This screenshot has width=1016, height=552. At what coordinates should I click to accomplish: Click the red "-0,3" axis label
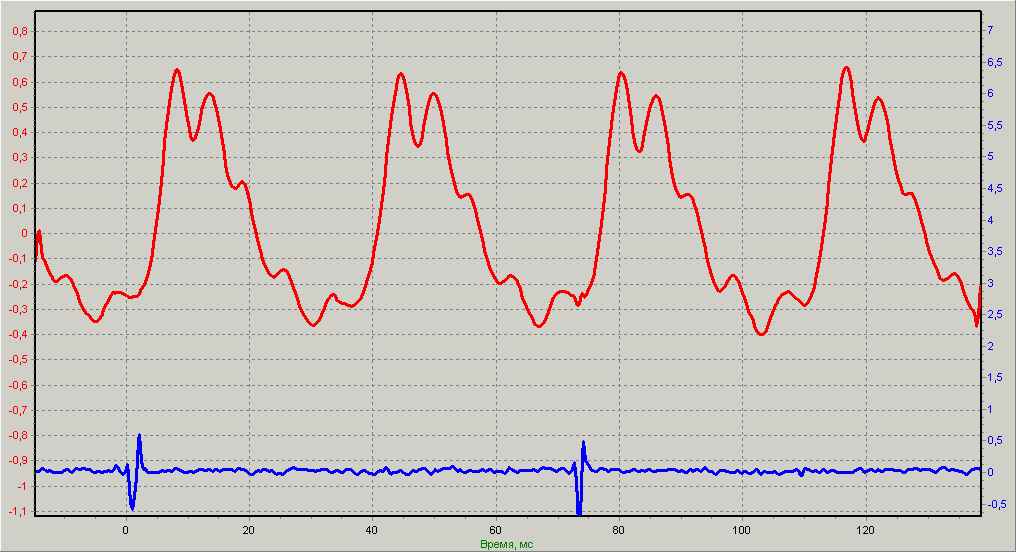click(x=19, y=309)
